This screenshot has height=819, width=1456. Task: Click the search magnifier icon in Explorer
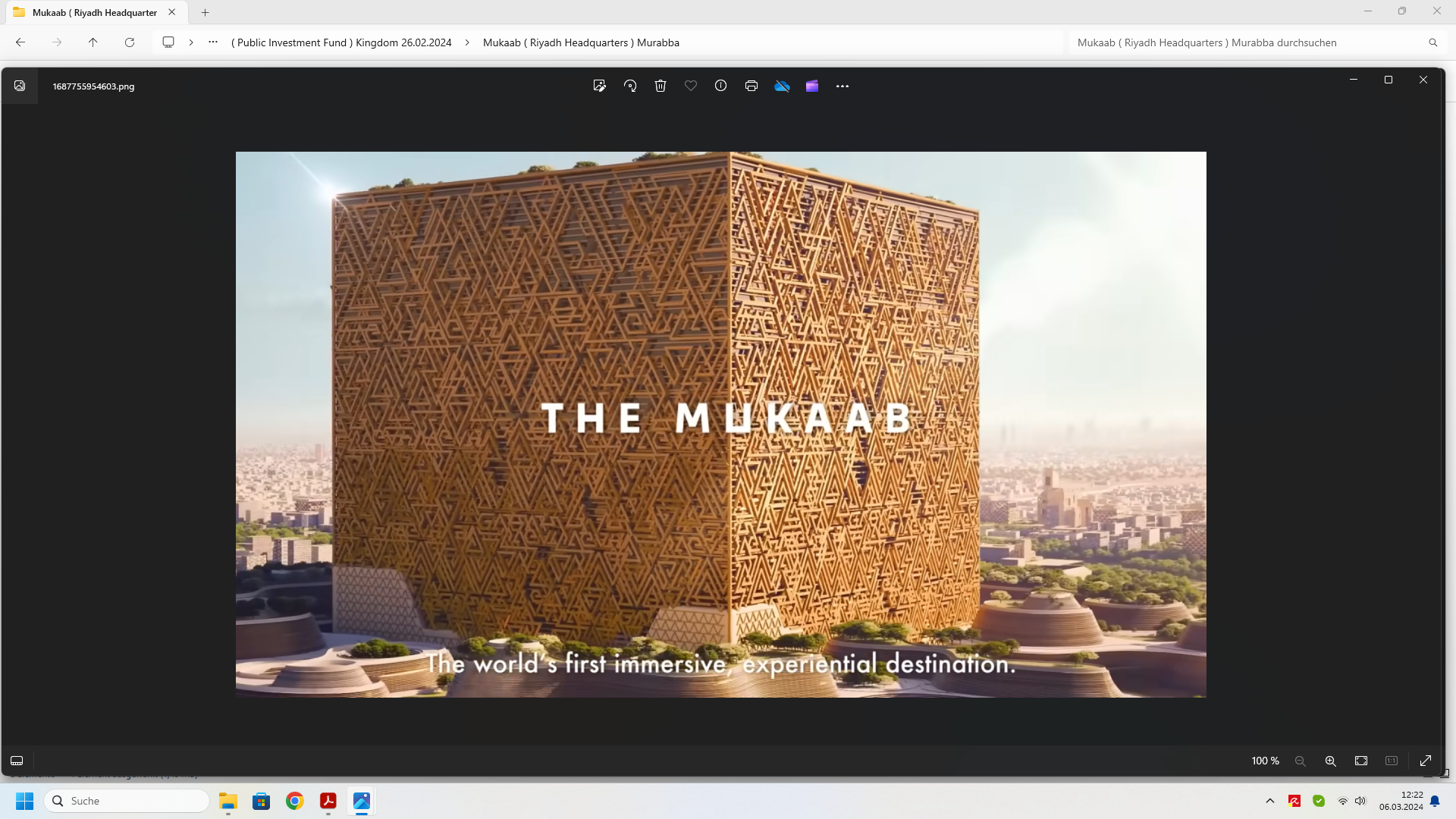[1433, 42]
